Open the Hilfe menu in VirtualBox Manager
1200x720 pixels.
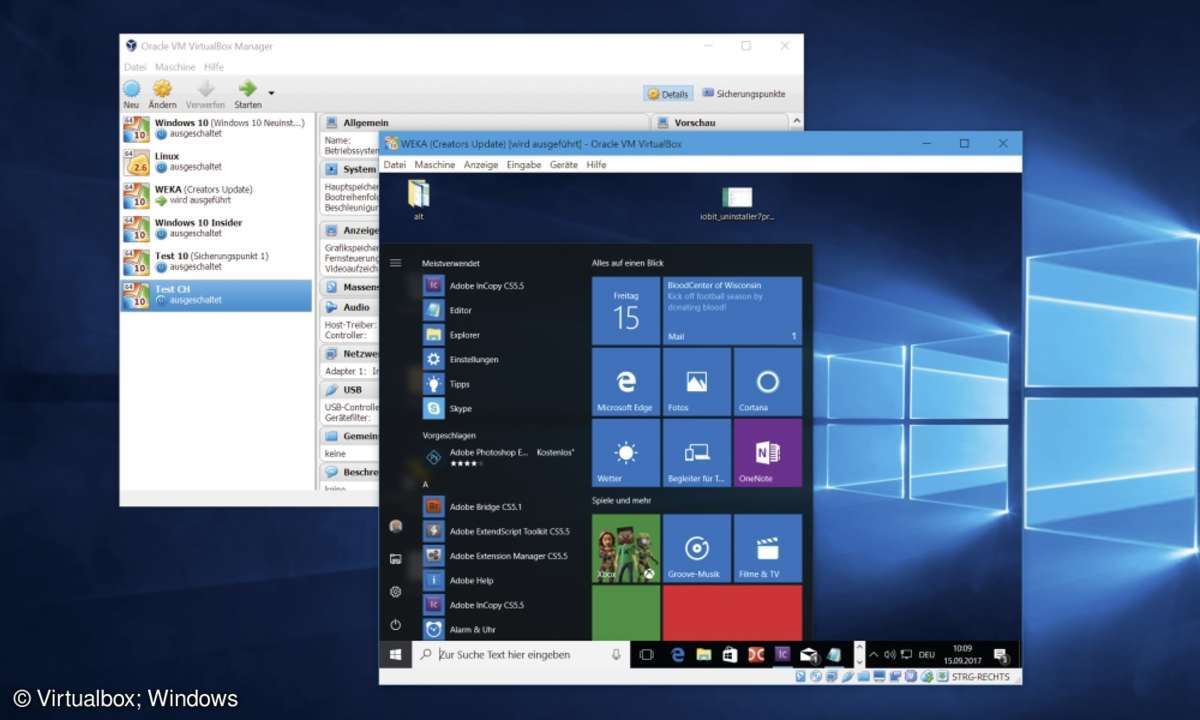coord(214,67)
